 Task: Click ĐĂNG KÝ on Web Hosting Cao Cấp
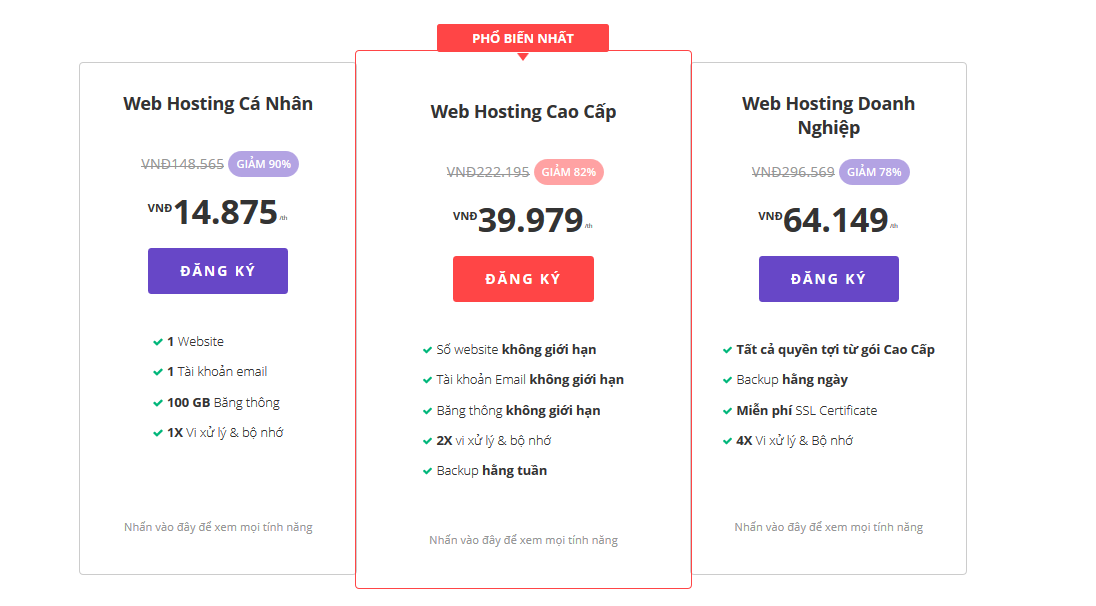[523, 278]
